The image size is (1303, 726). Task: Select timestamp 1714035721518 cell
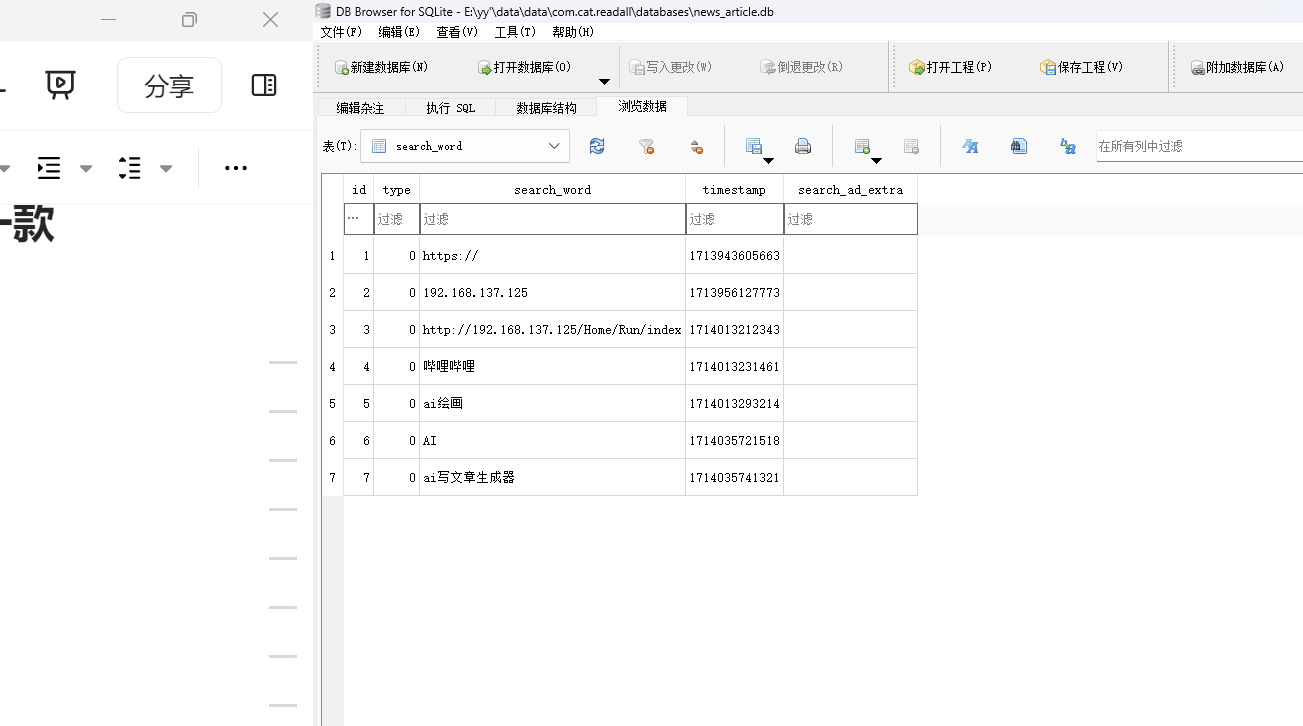pos(735,440)
